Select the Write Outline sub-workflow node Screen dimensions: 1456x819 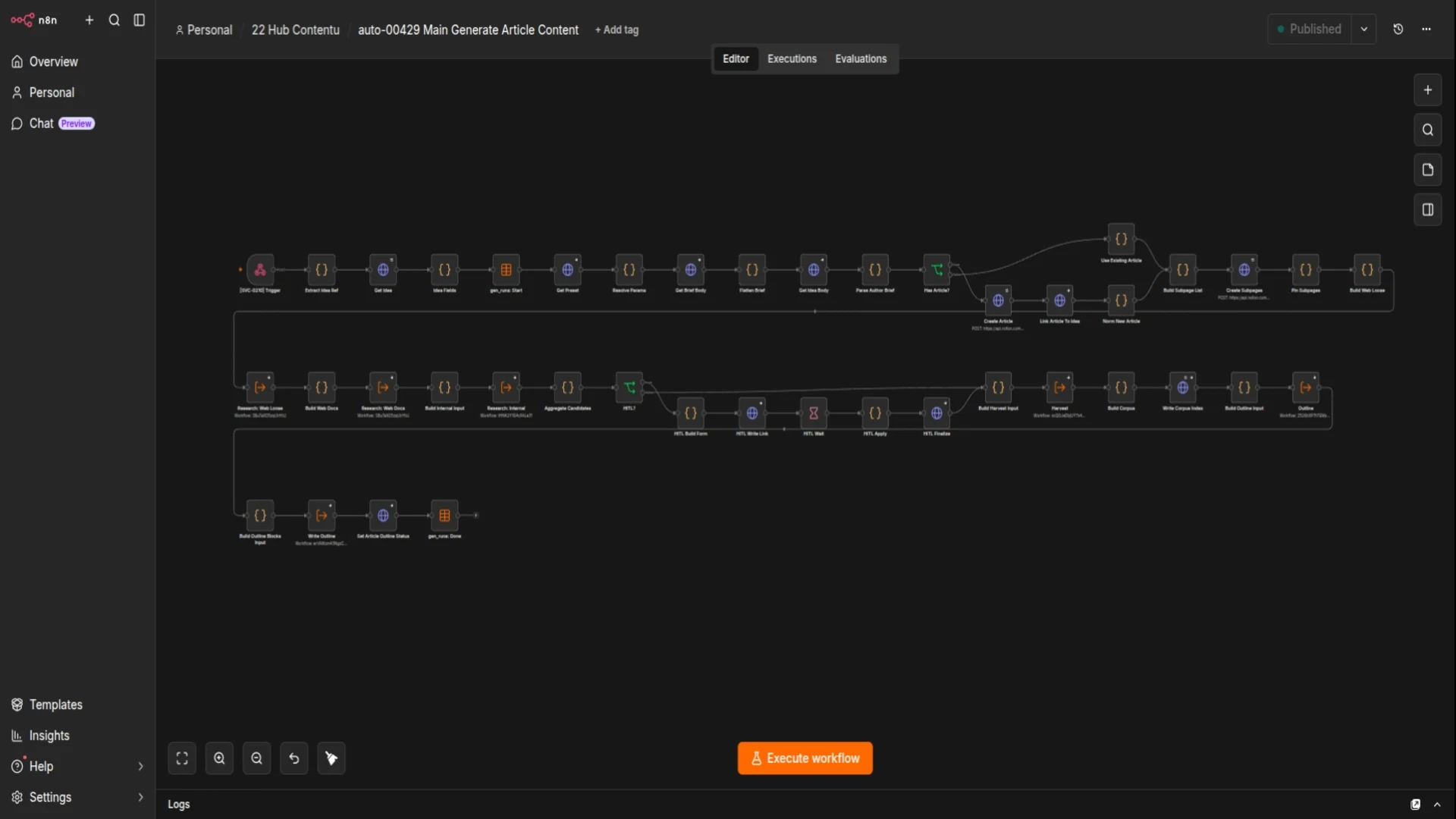(322, 516)
